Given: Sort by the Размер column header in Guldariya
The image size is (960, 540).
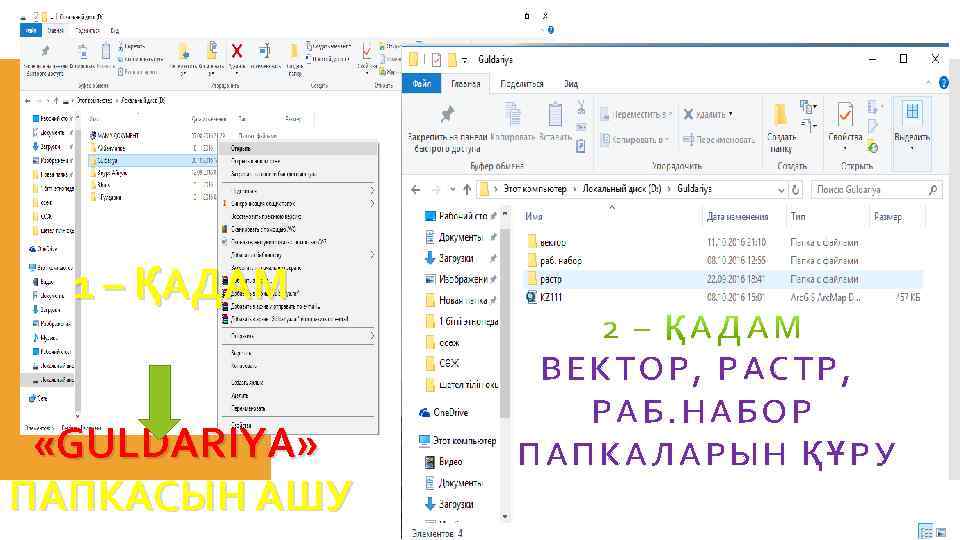Looking at the screenshot, I should (887, 216).
